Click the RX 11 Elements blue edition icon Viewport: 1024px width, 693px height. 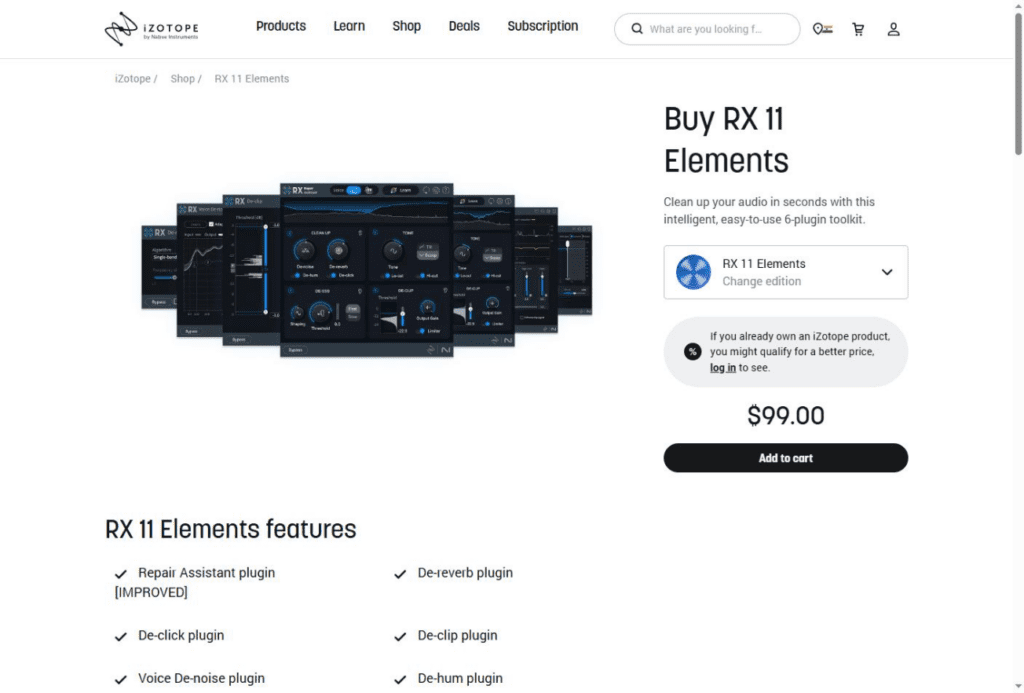693,272
